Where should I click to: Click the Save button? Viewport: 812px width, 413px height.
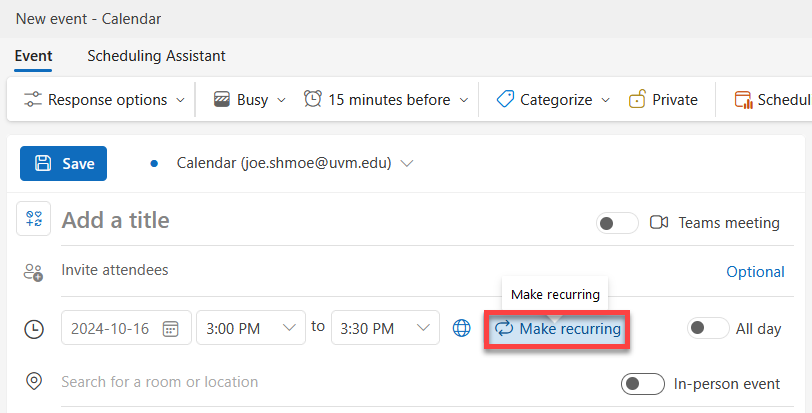[63, 164]
